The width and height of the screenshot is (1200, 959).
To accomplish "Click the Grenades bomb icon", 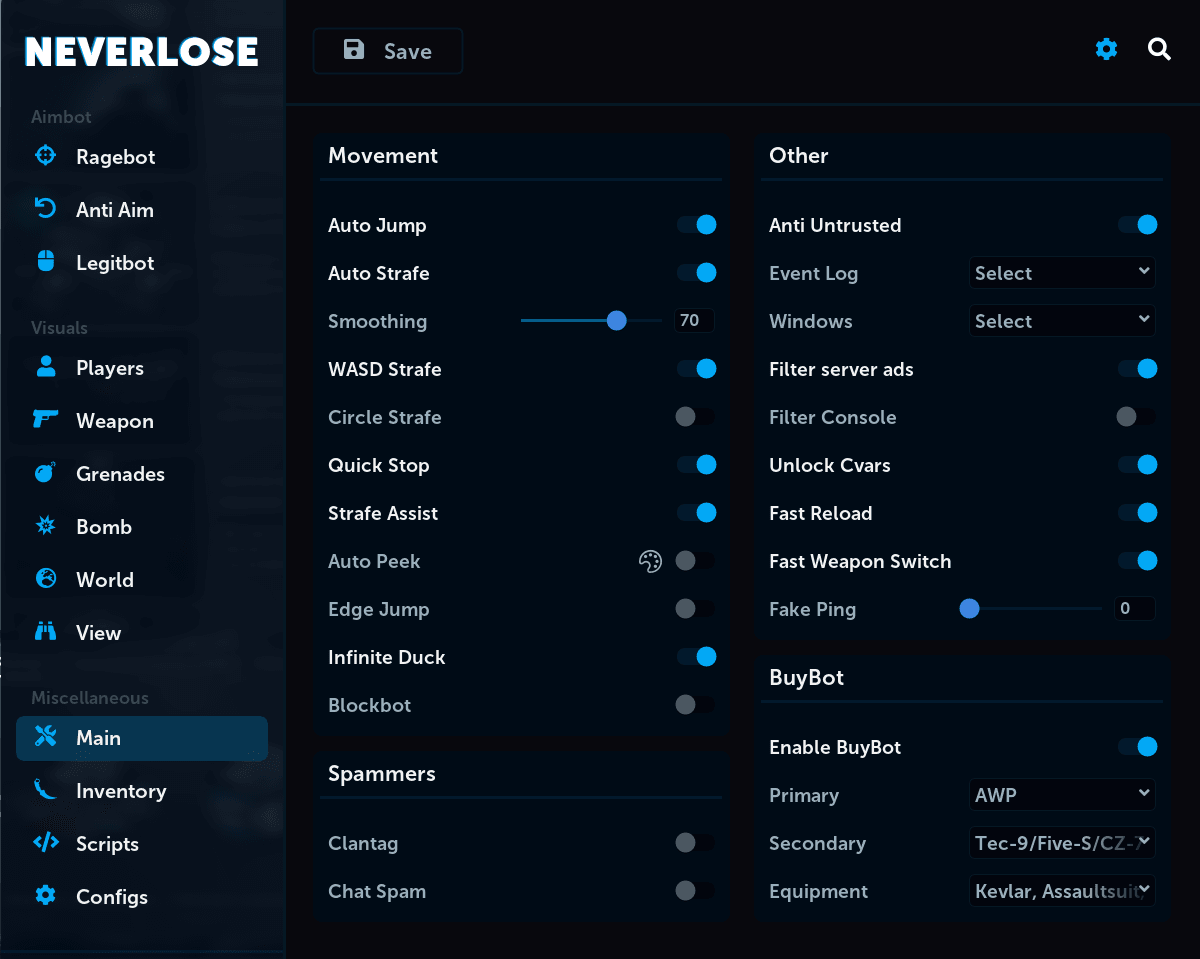I will click(x=45, y=473).
